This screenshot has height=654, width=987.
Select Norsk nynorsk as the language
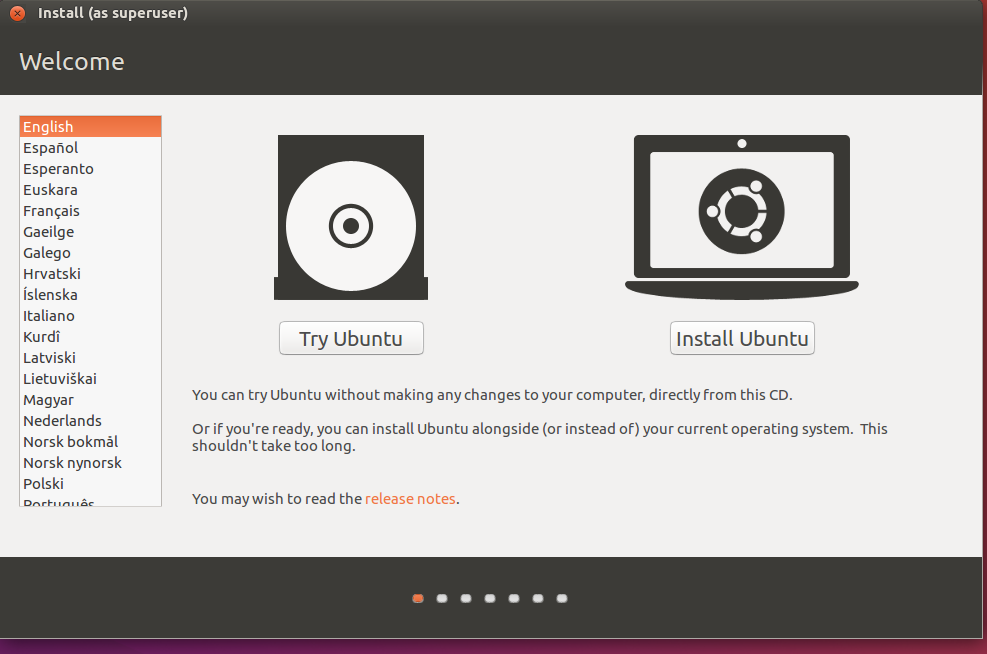91,463
